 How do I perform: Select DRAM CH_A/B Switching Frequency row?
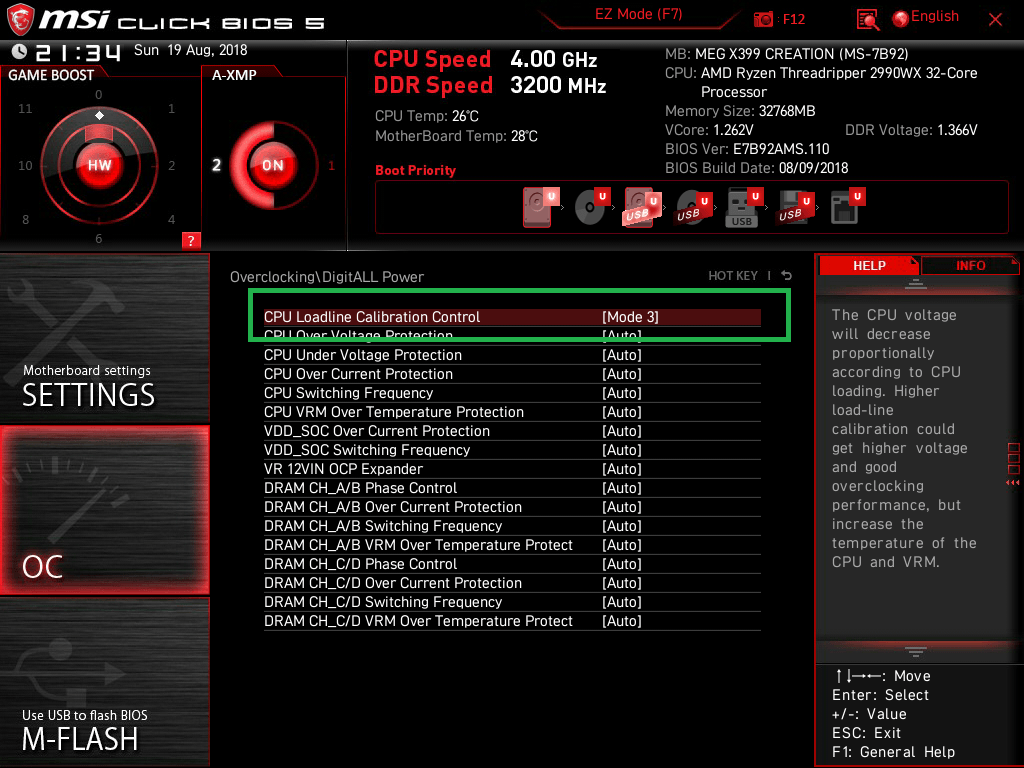coord(512,526)
